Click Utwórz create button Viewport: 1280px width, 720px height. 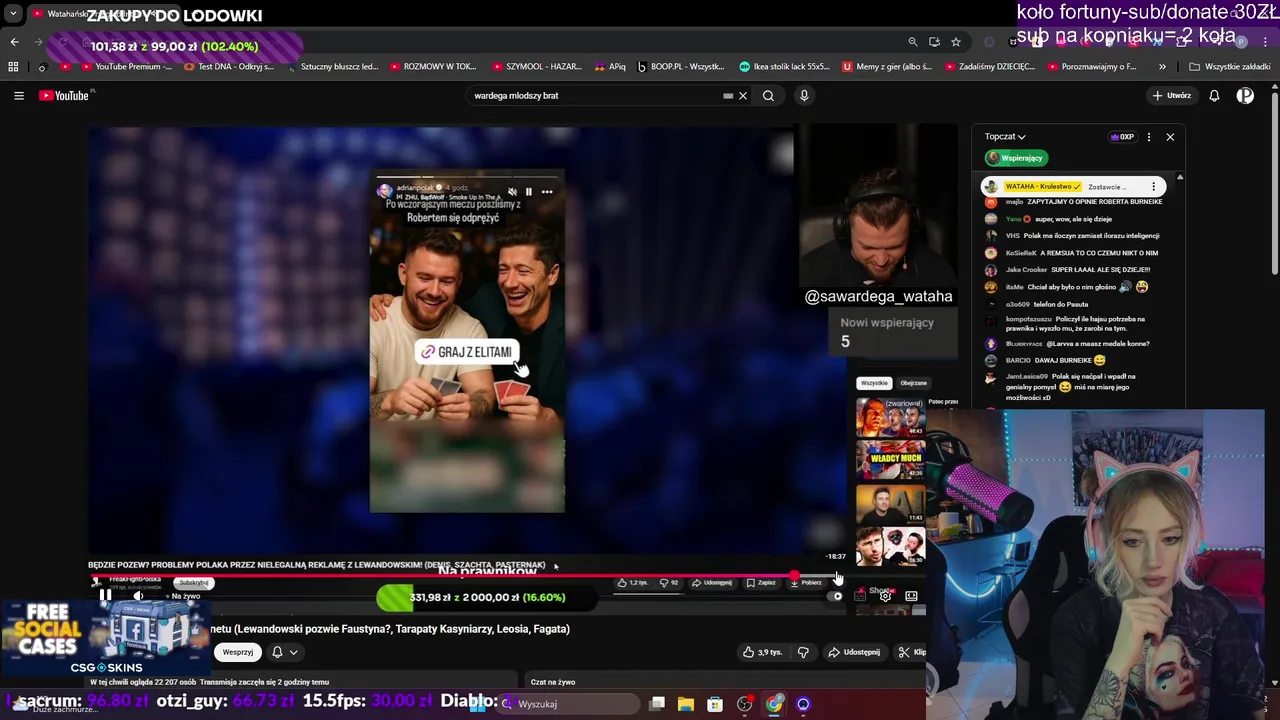(x=1171, y=96)
